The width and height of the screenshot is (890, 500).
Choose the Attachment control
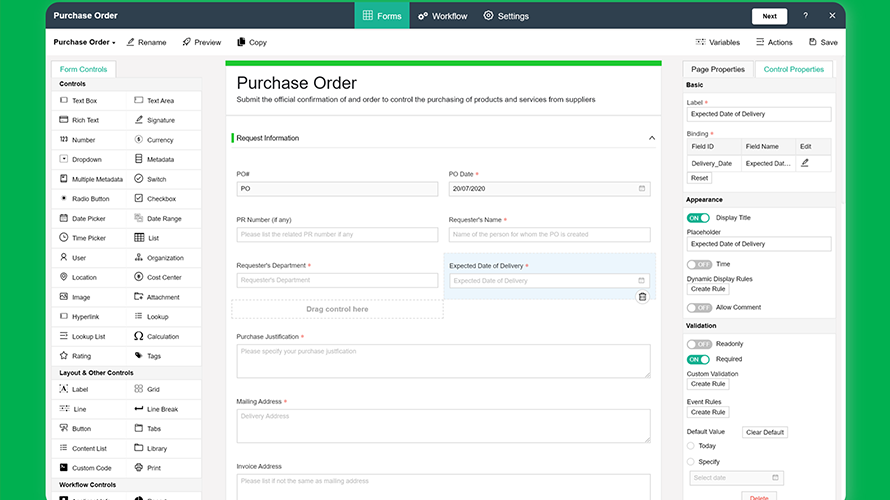click(x=163, y=297)
